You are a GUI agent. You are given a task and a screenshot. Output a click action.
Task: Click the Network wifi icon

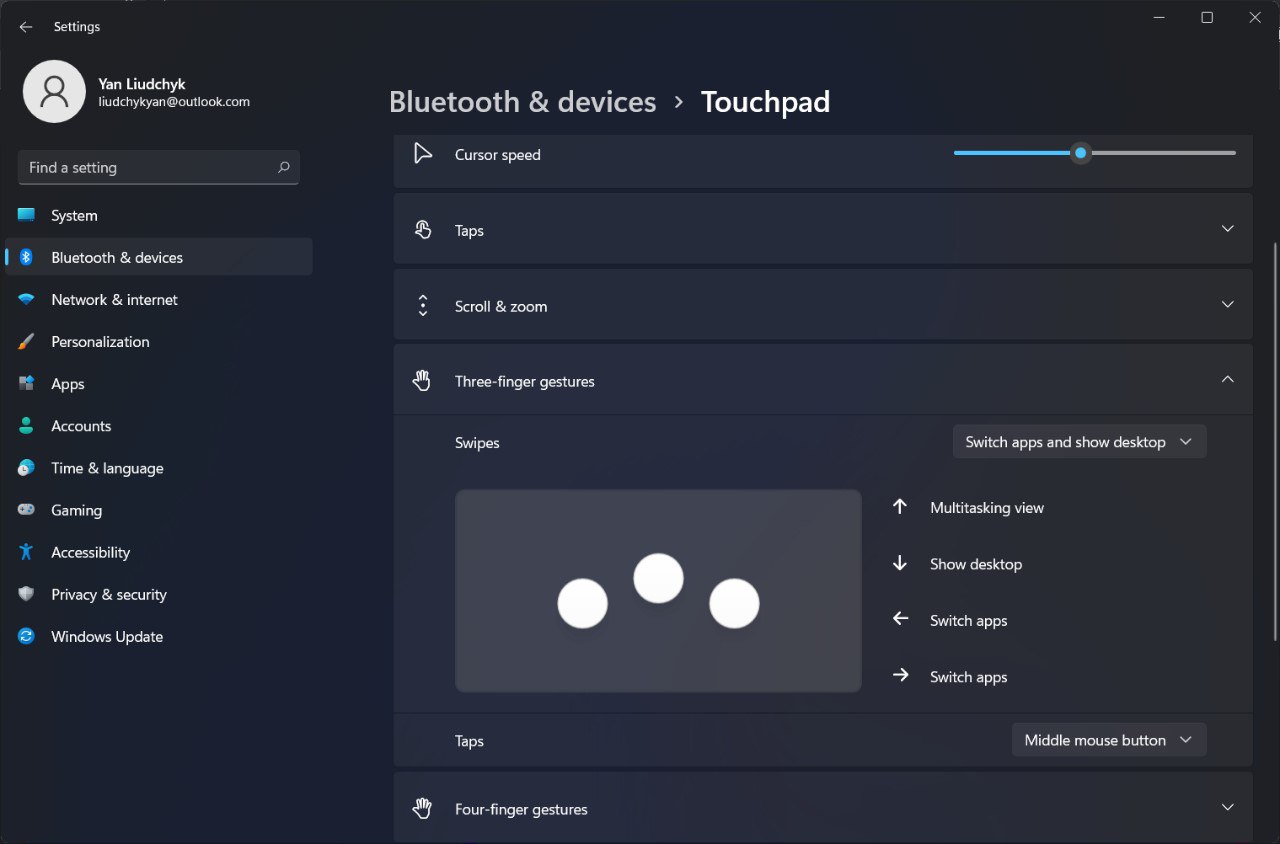pos(26,299)
